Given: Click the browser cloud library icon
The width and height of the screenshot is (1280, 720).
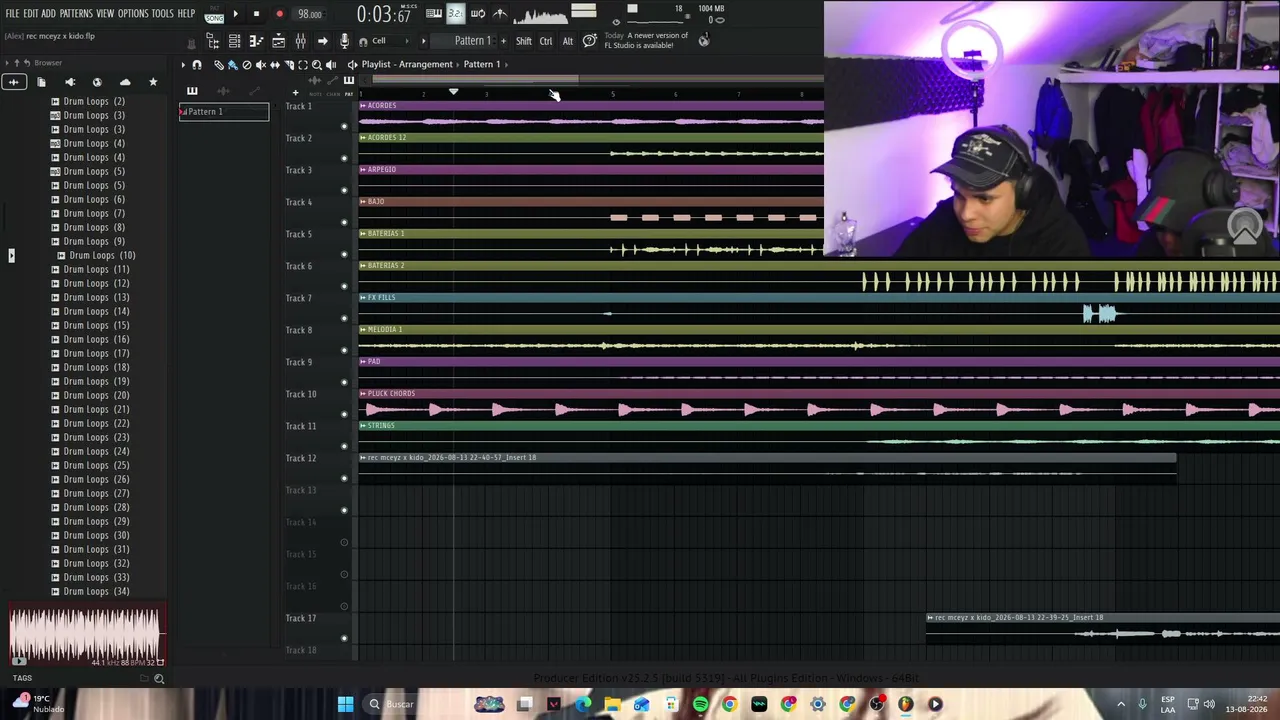Looking at the screenshot, I should pos(125,82).
